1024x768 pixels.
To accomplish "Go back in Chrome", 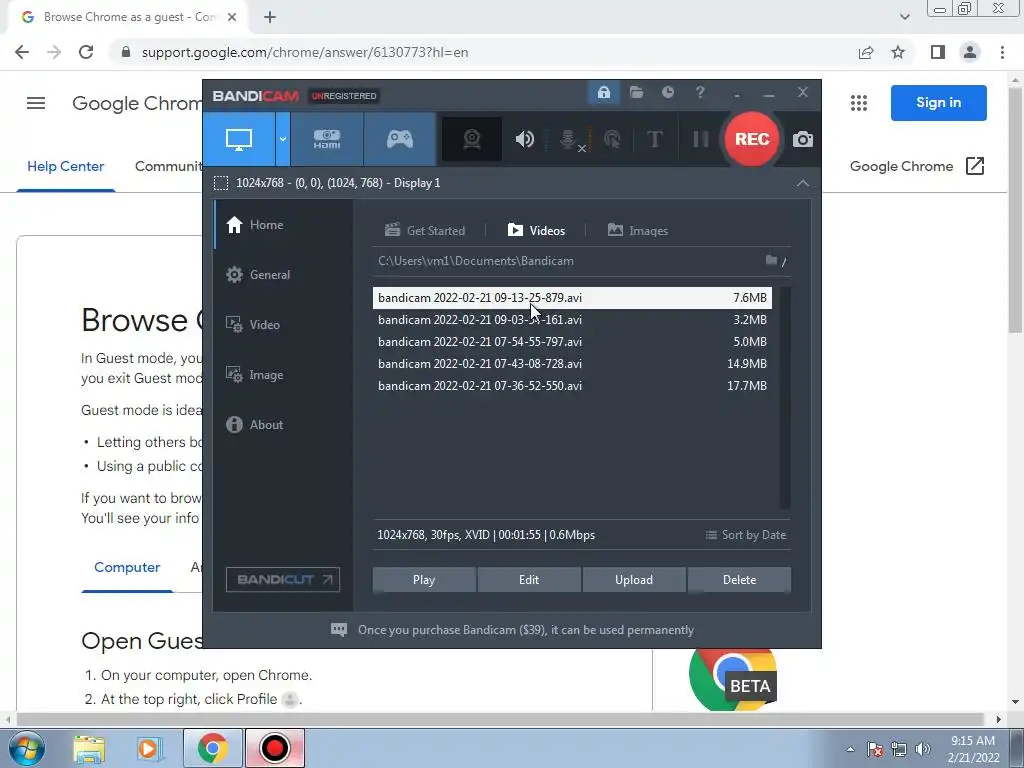I will [x=22, y=52].
